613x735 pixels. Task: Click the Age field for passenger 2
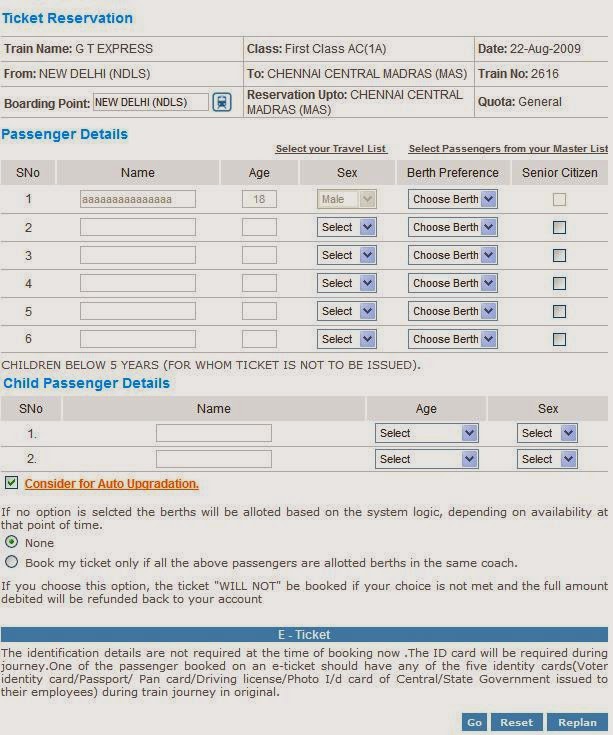pos(259,227)
